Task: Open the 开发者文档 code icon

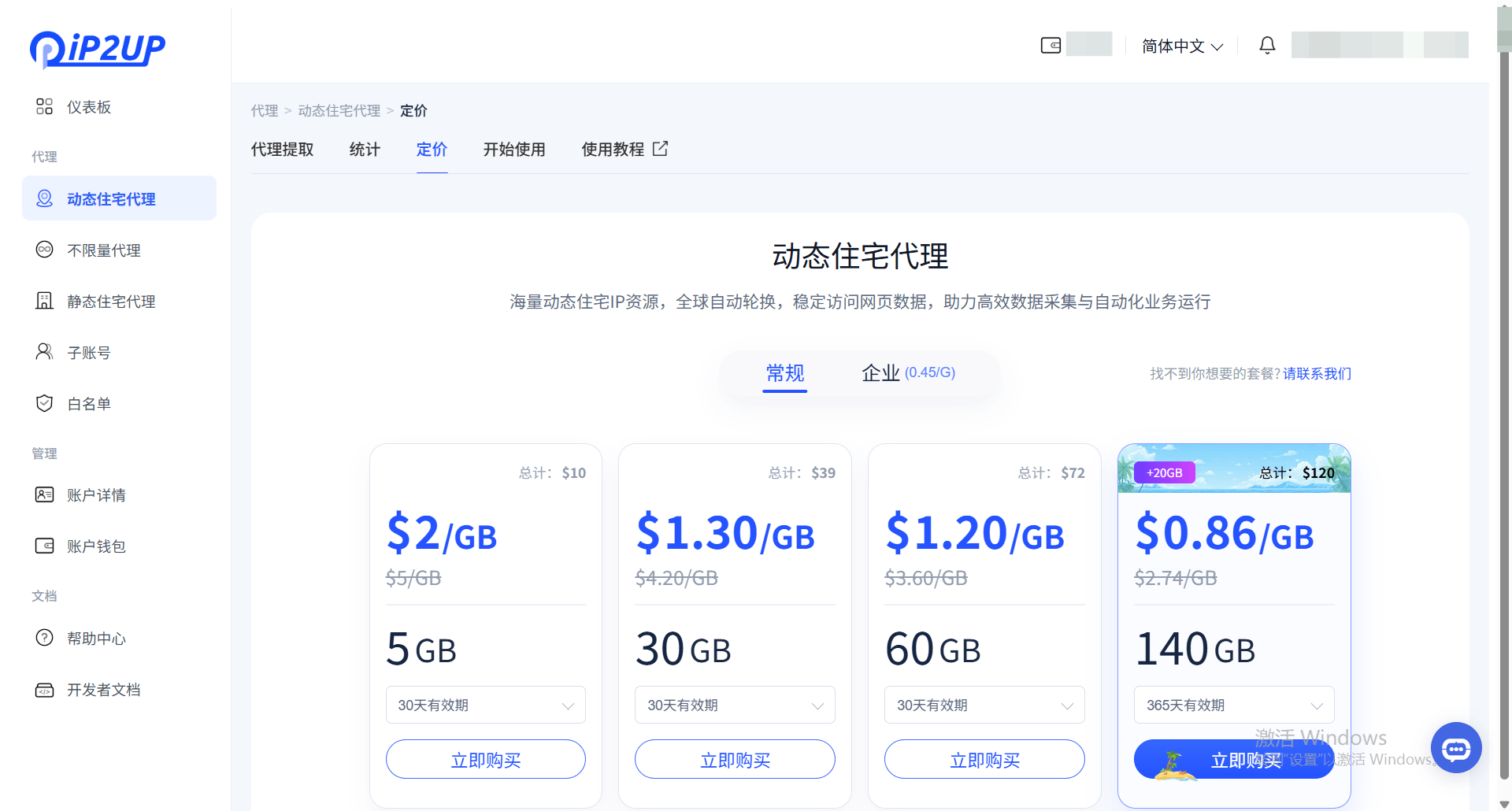Action: 45,690
